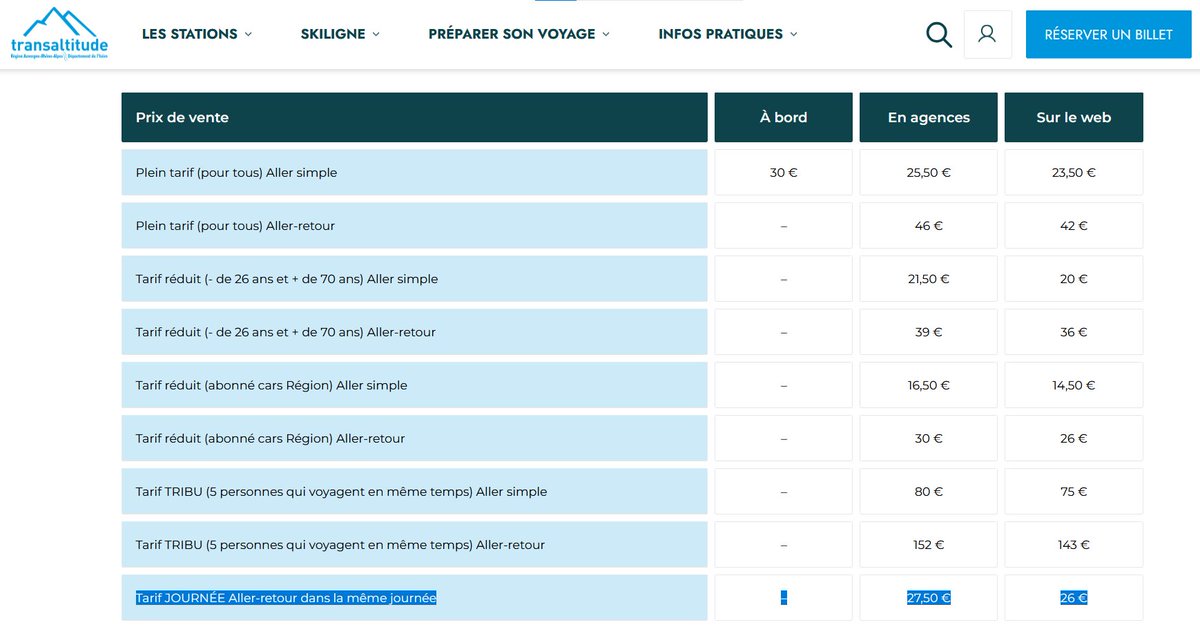Click the '36 €' web price cell
This screenshot has width=1200, height=636.
coord(1074,332)
